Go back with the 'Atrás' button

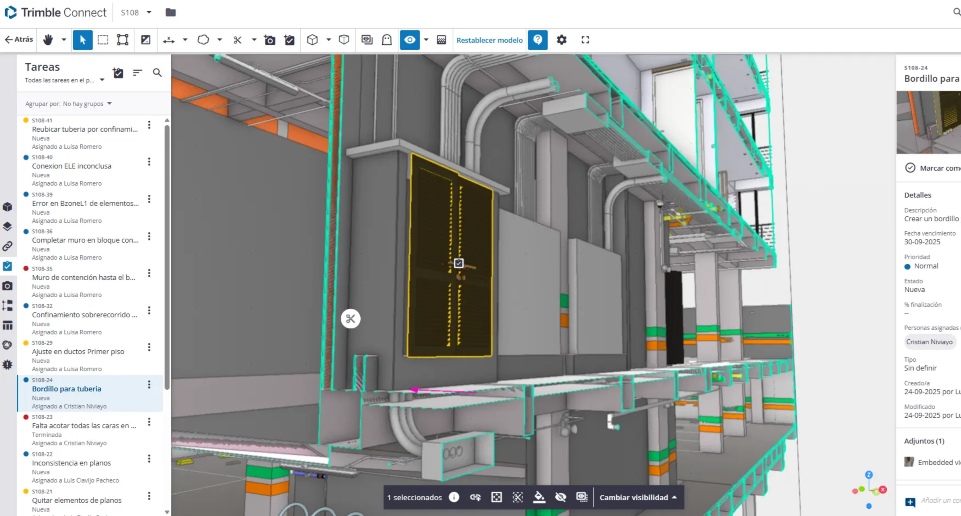(x=19, y=40)
